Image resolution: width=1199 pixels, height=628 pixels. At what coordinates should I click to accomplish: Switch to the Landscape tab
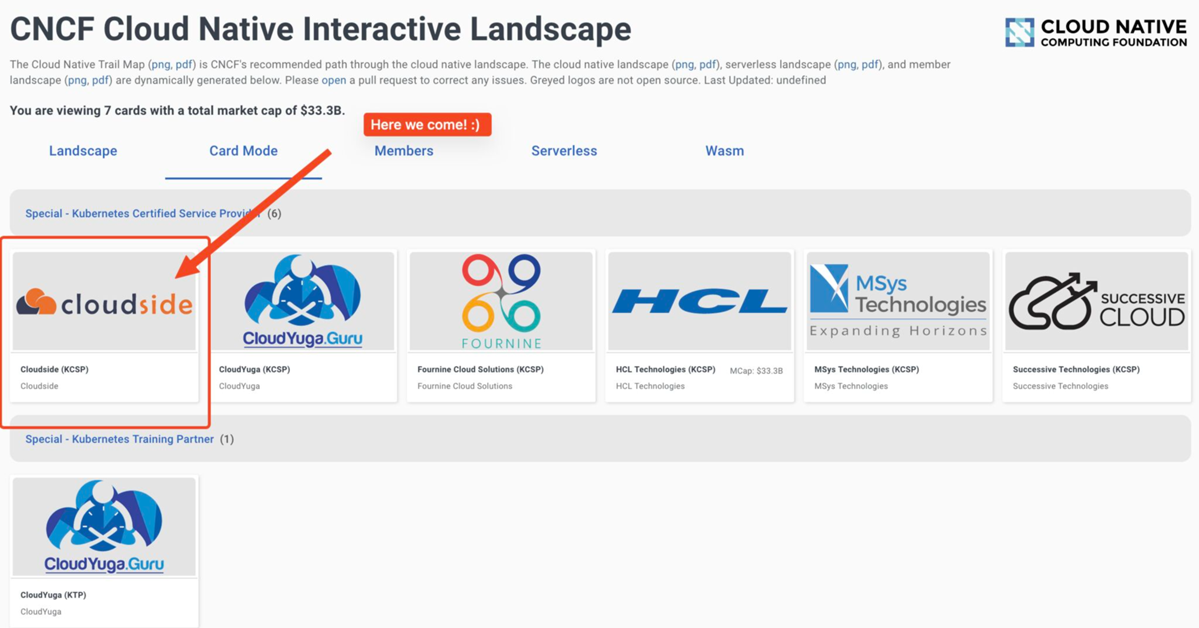click(x=83, y=151)
